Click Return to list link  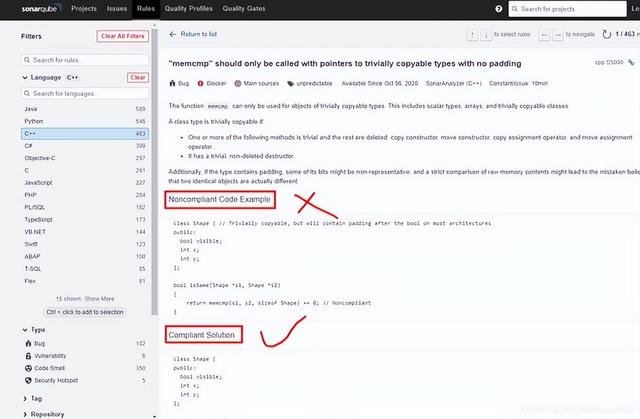[198, 34]
